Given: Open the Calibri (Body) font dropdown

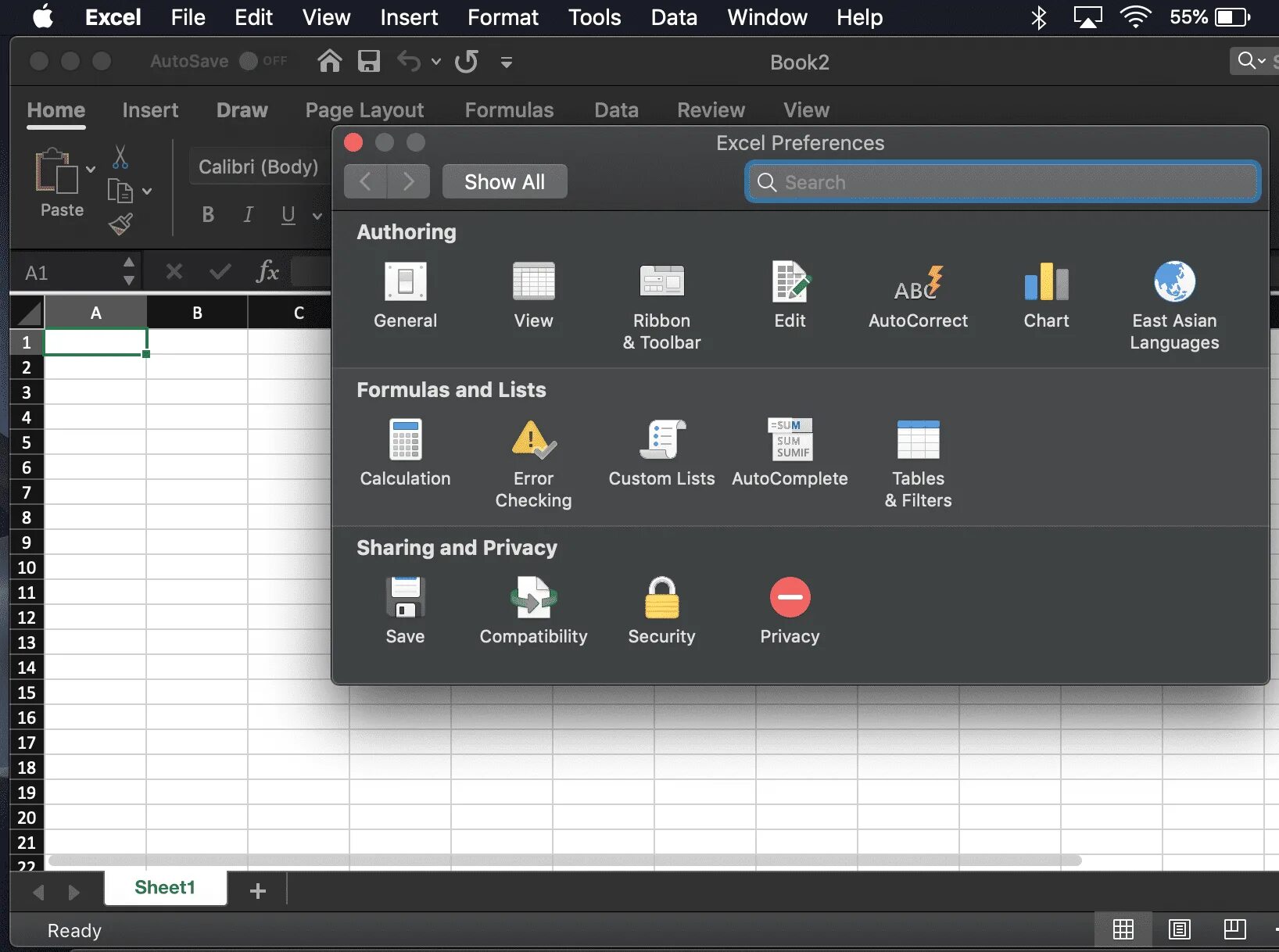Looking at the screenshot, I should coord(259,166).
